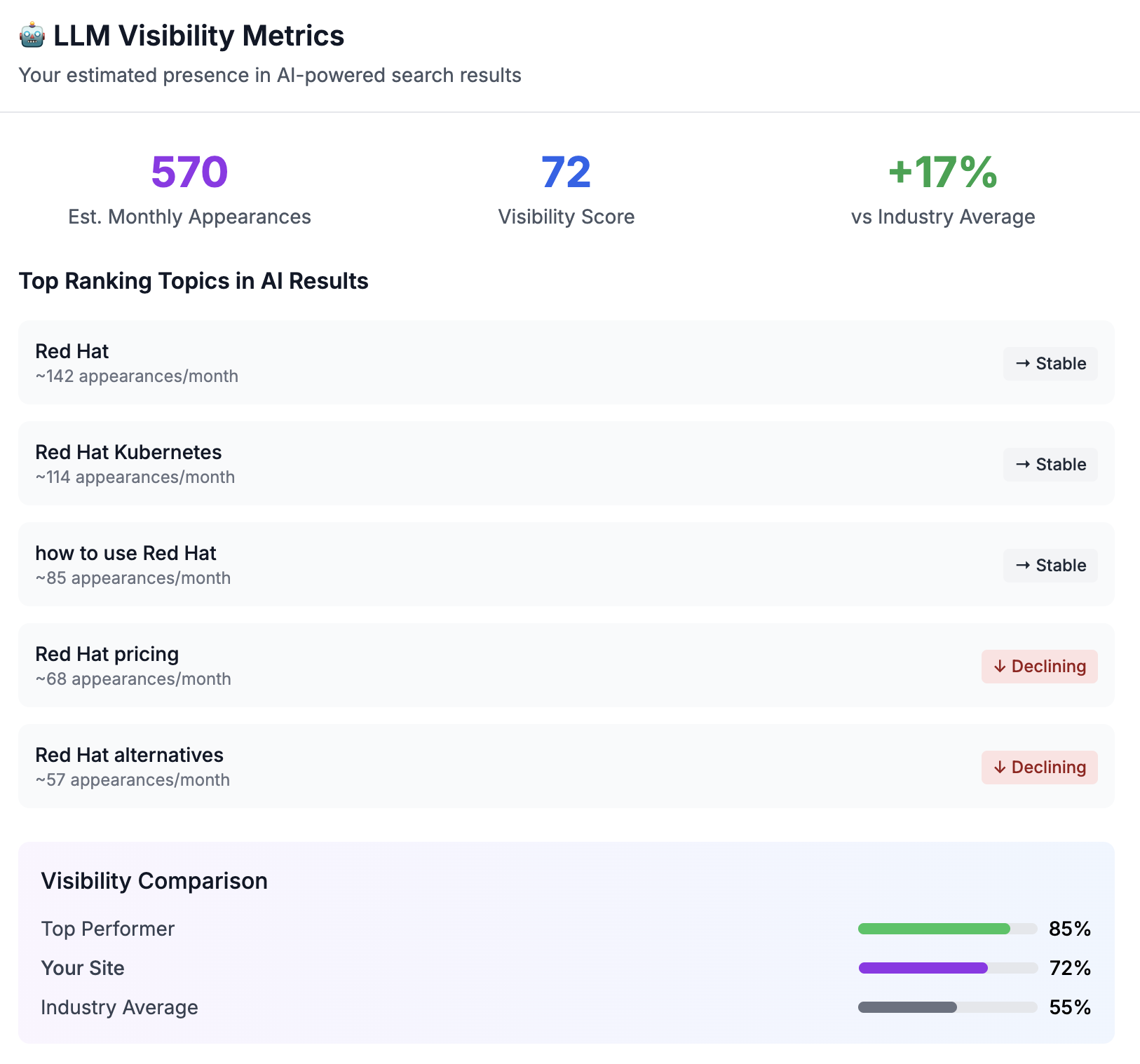1140x1064 pixels.
Task: Click Stable badge for Red Hat Kubernetes
Action: click(x=1050, y=465)
